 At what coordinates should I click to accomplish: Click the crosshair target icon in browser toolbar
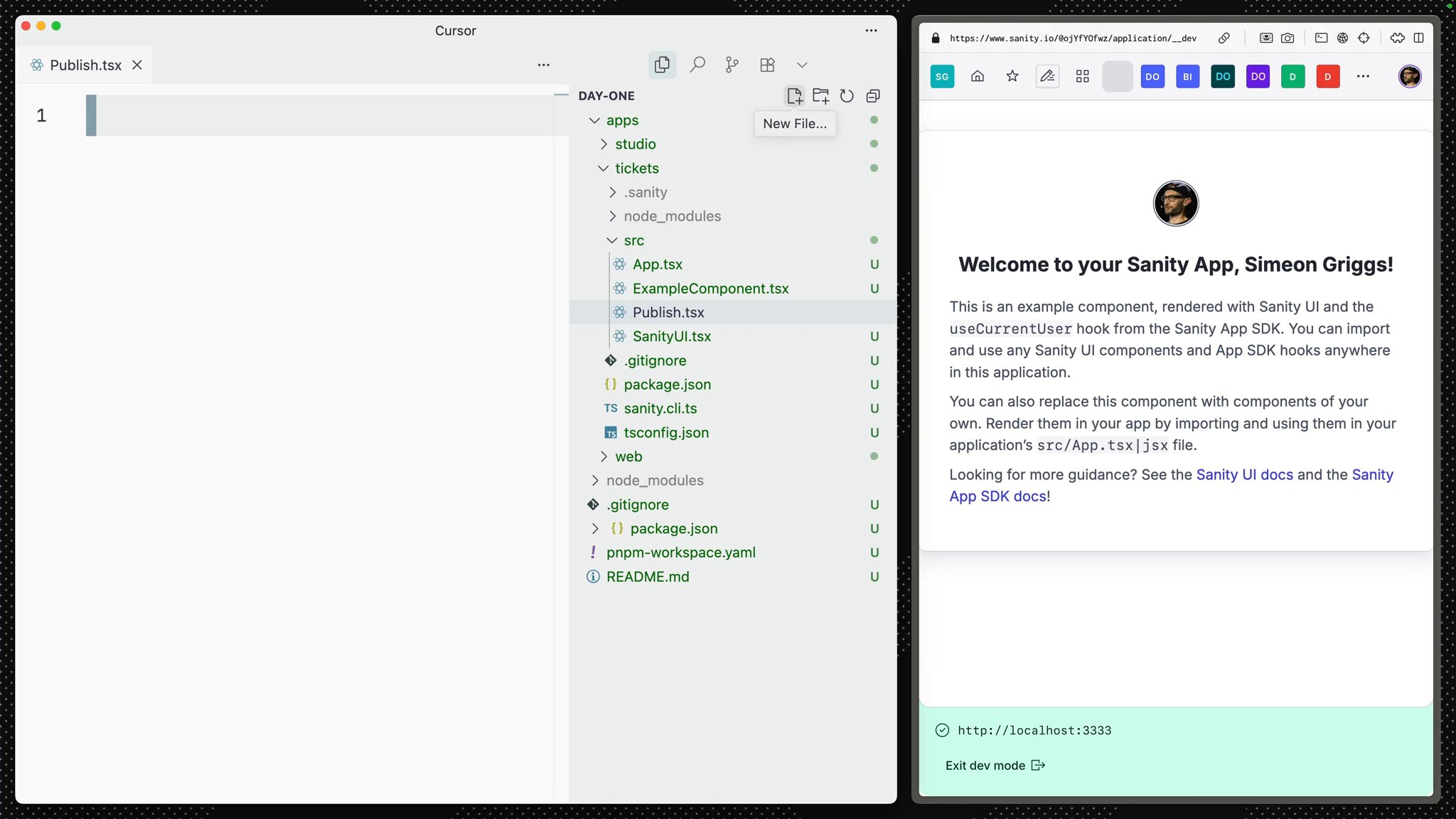tap(1364, 38)
